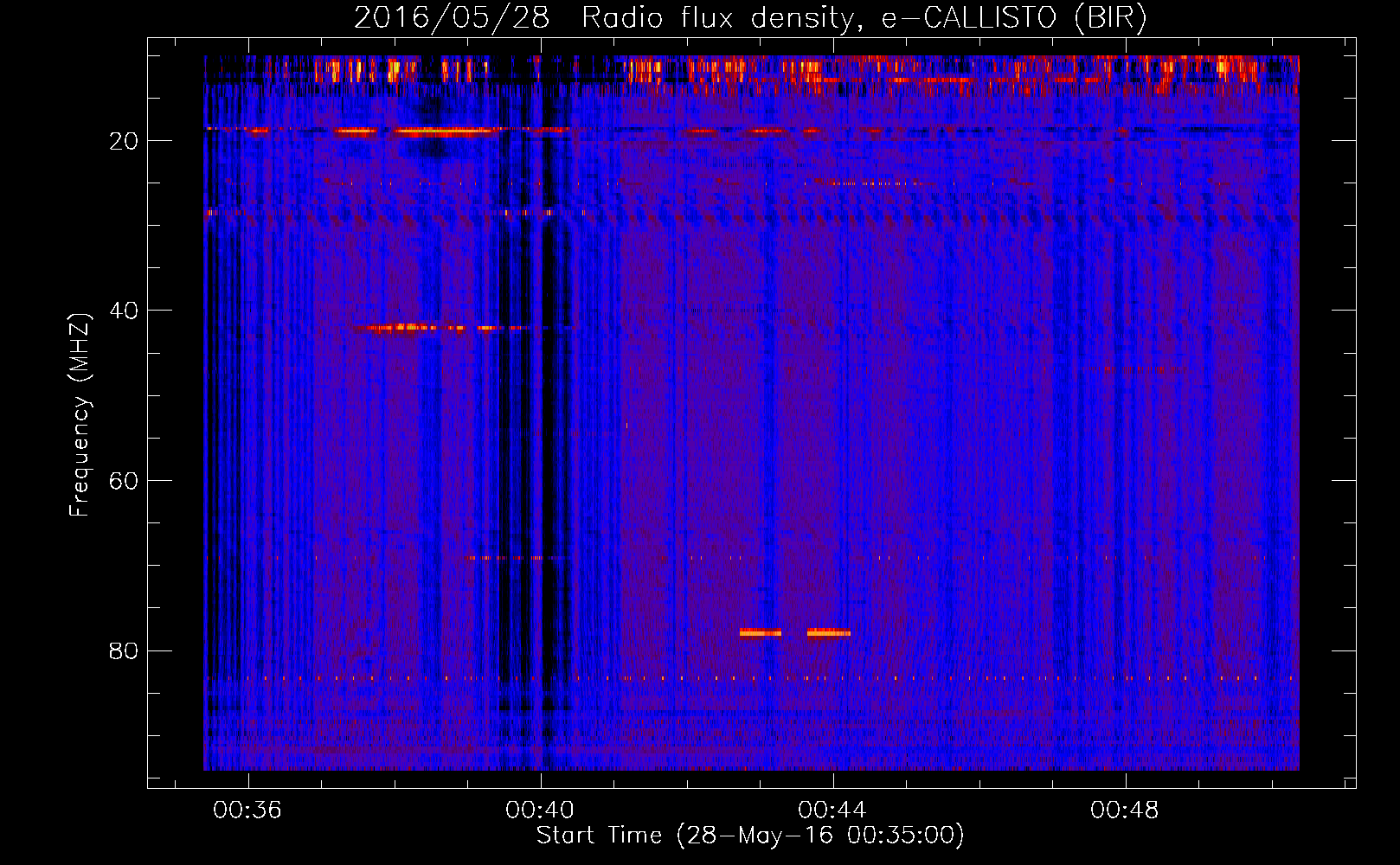The width and height of the screenshot is (1400, 865).
Task: Click the 60 MHz frequency tick label
Action: click(x=124, y=481)
